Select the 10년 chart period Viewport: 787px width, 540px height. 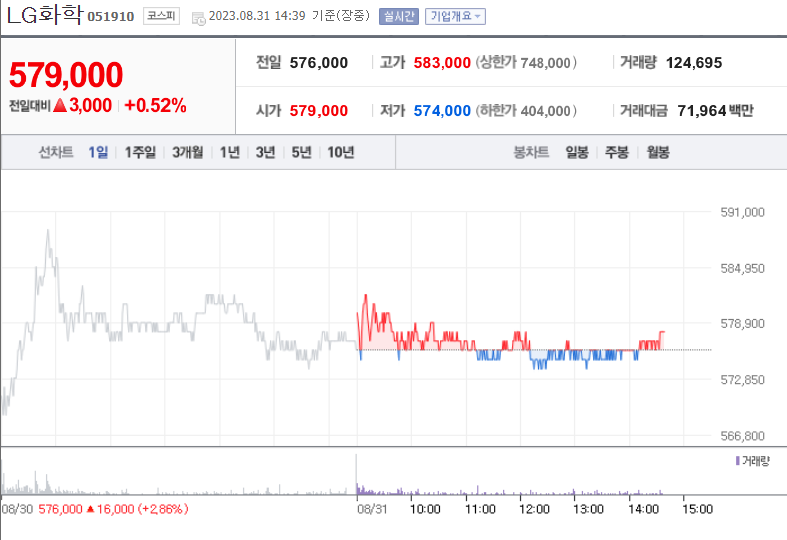pyautogui.click(x=341, y=152)
